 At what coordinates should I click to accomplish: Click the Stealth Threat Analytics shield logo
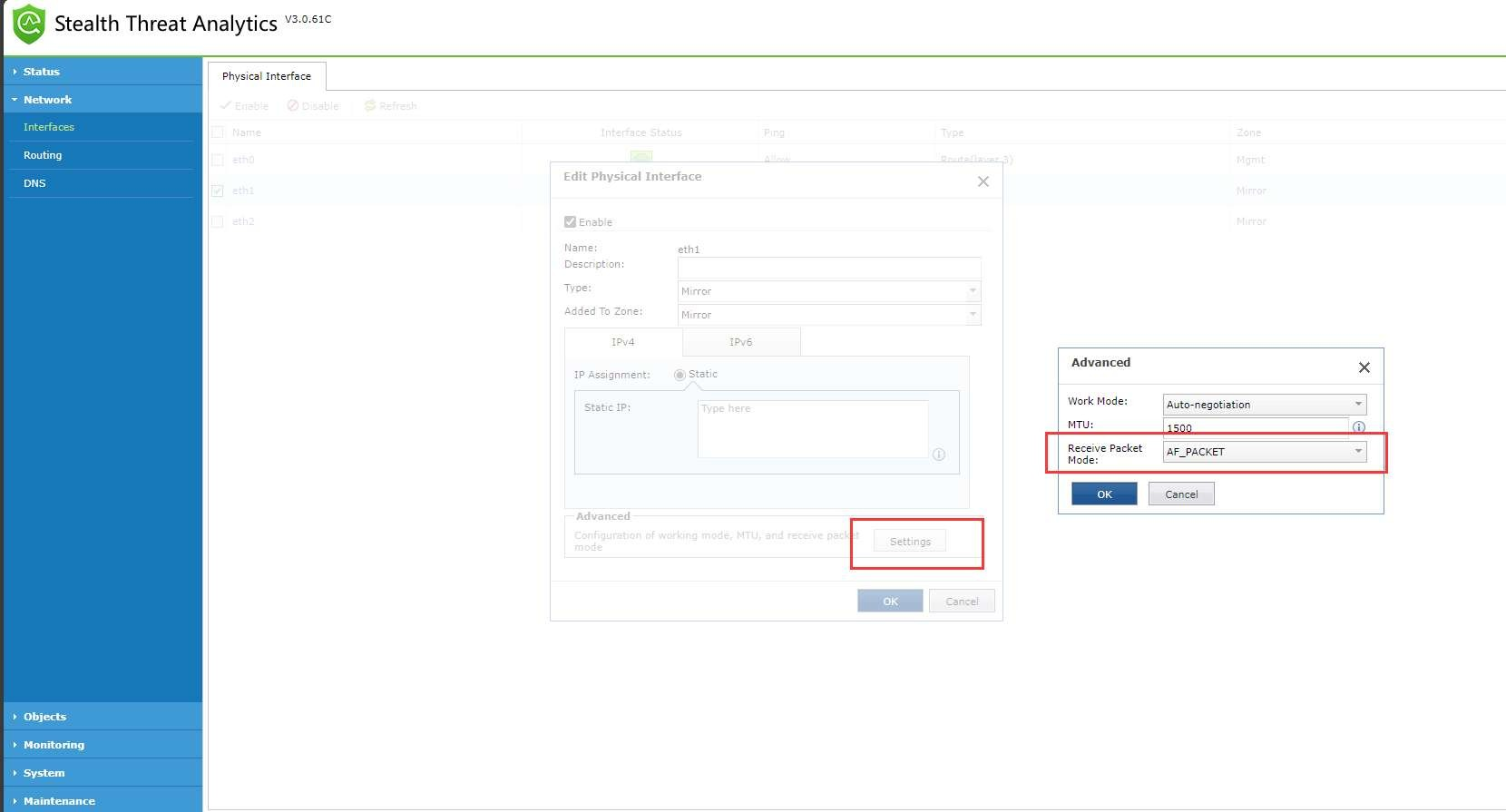point(29,24)
